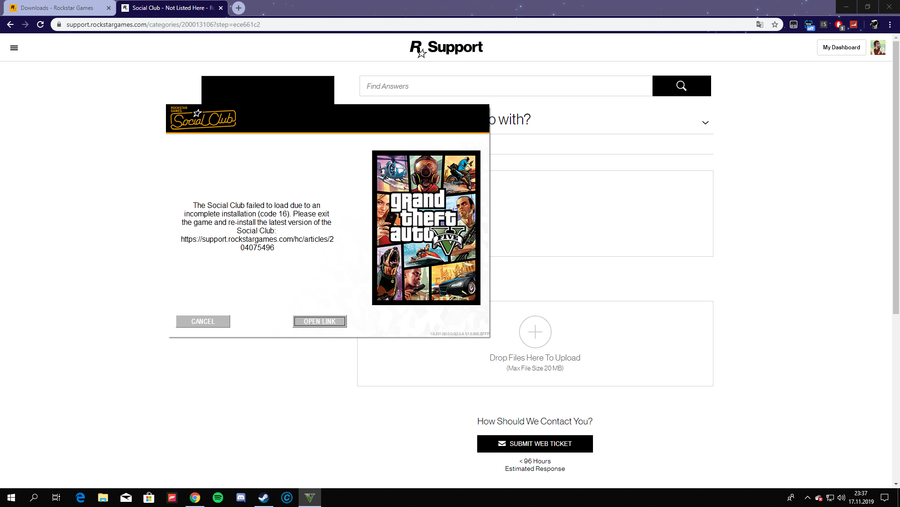
Task: Click the Social Club logo in dialog
Action: [x=203, y=118]
